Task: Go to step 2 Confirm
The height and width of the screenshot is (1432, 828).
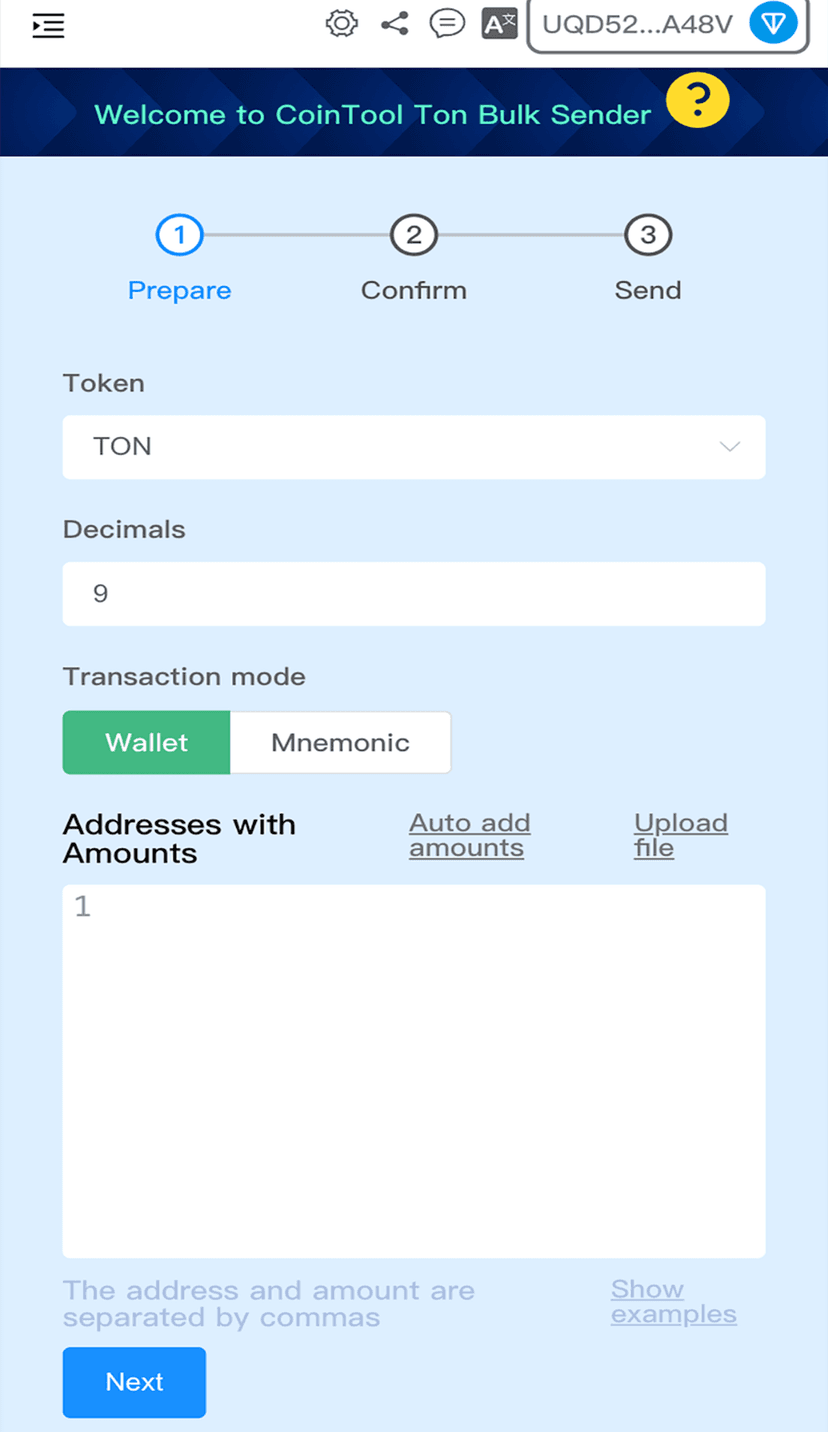Action: [414, 236]
